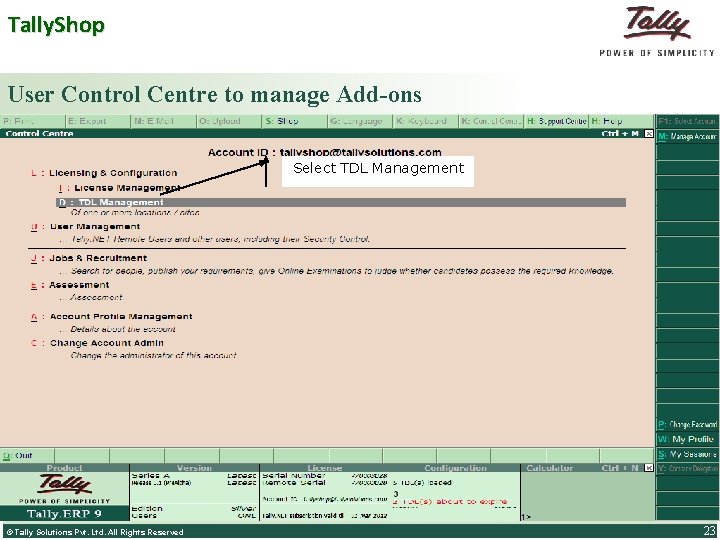Select Change Account Admin menu entry
The image size is (720, 540).
click(97, 343)
